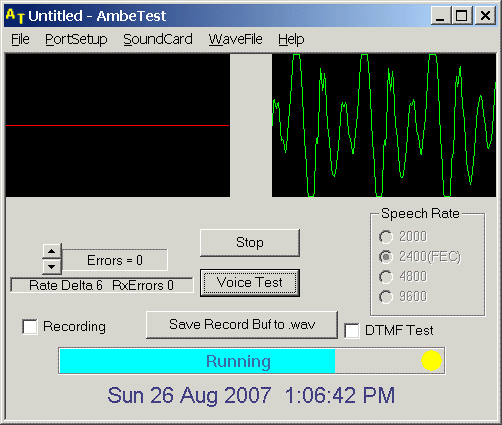Click Save Record Buf to .wav
This screenshot has width=502, height=425.
pyautogui.click(x=242, y=325)
